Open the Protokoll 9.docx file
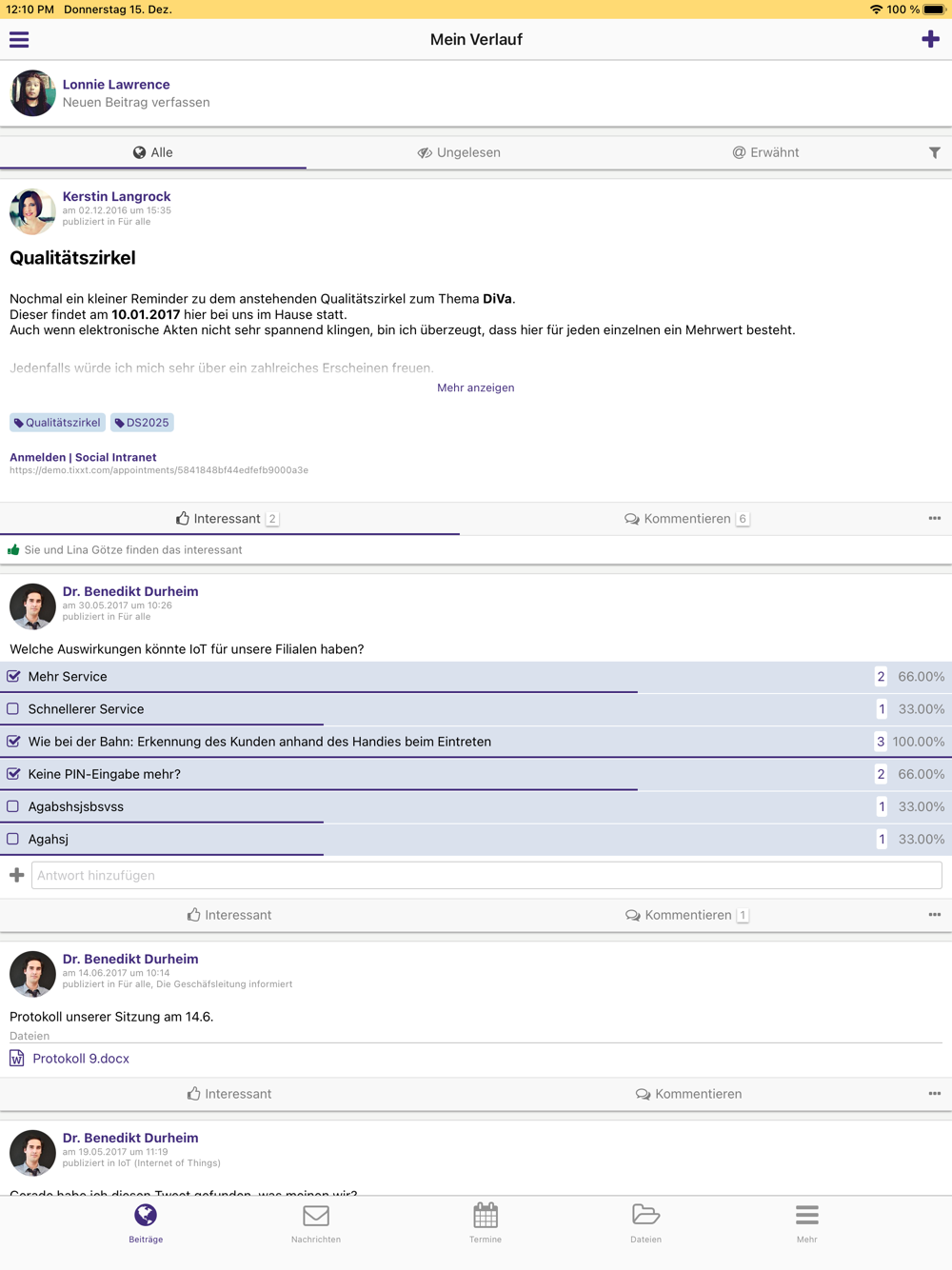 [81, 1059]
